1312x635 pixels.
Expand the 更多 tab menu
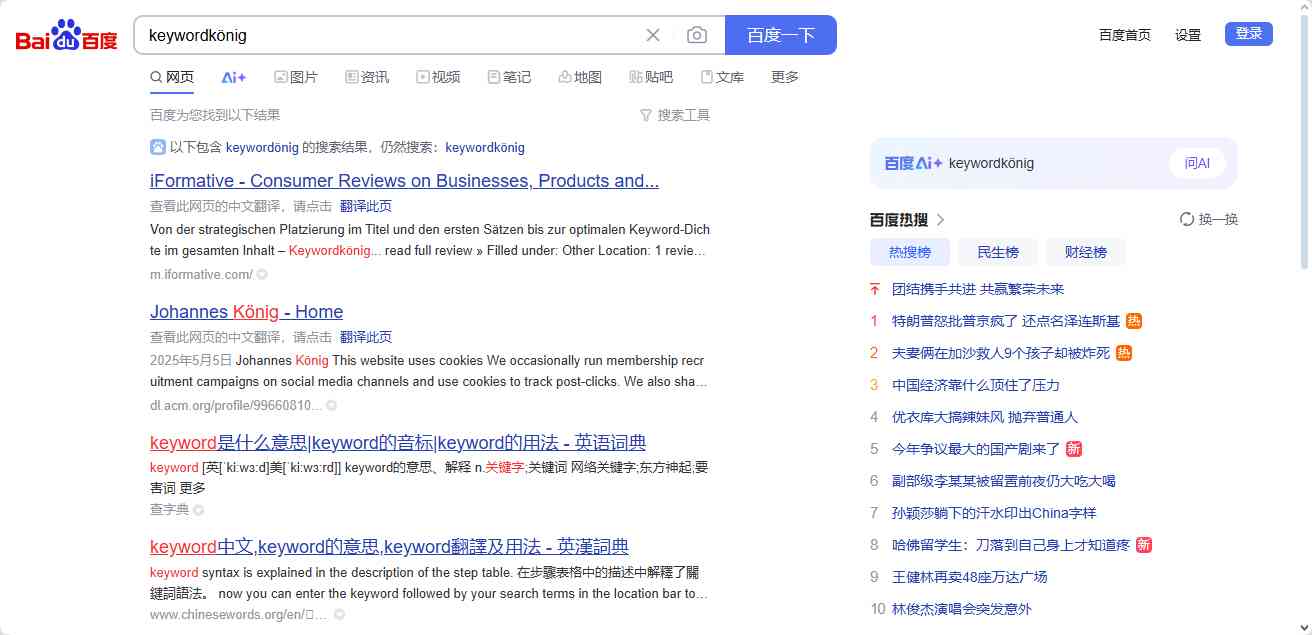coord(785,77)
